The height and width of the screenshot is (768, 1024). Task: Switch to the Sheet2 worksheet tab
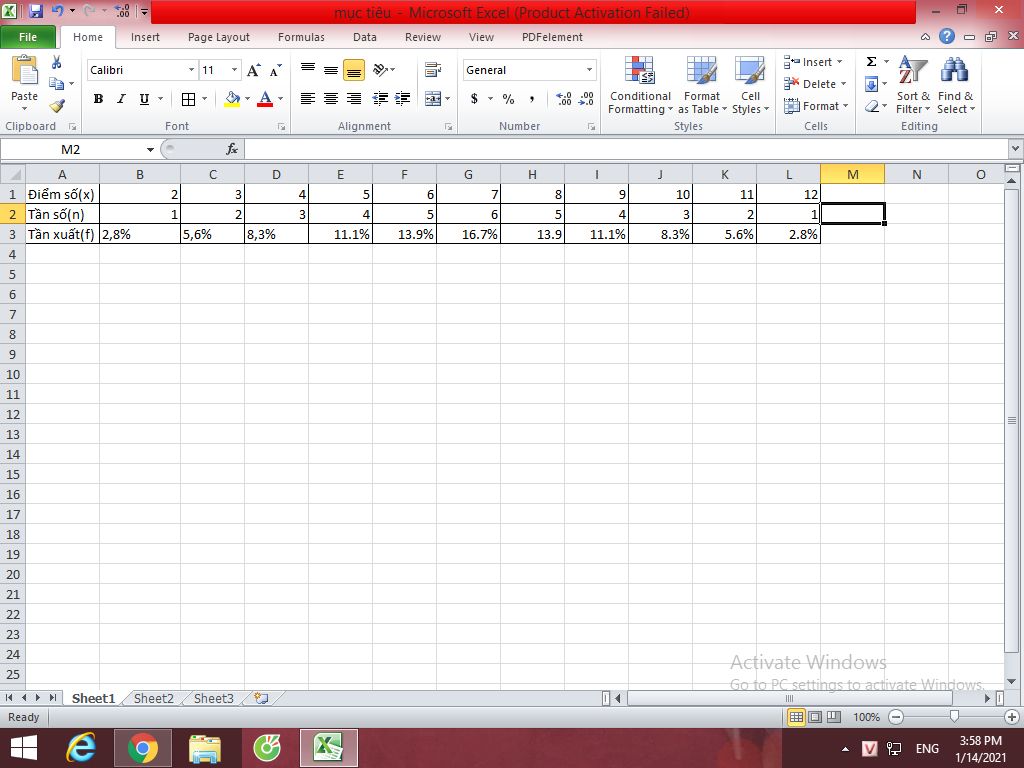coord(153,698)
